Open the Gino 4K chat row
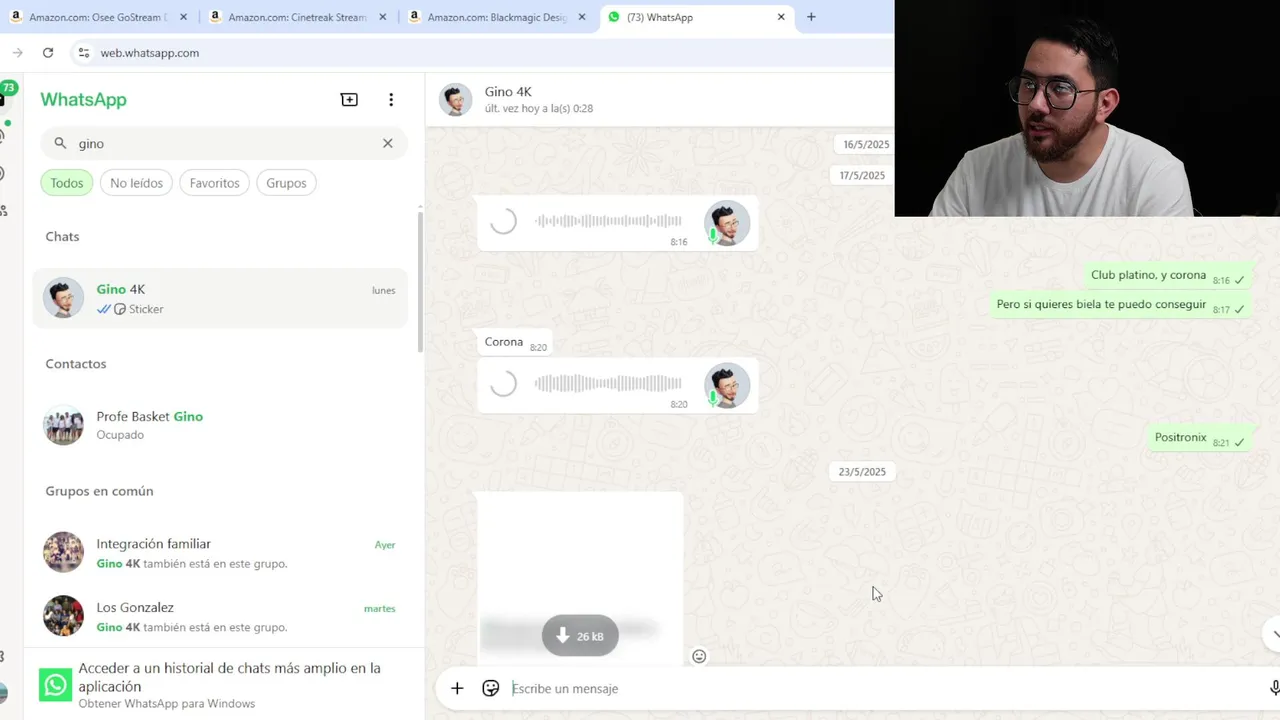The width and height of the screenshot is (1280, 720). pos(220,298)
